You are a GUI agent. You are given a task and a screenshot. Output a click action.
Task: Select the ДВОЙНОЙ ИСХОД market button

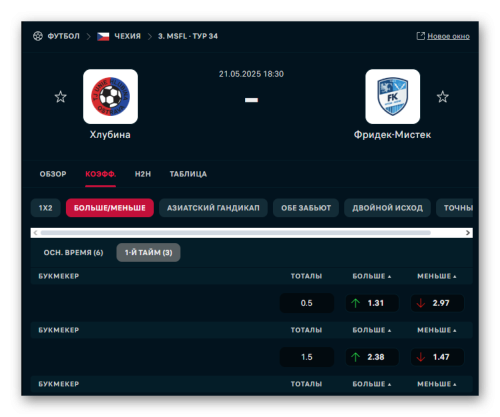click(x=387, y=208)
